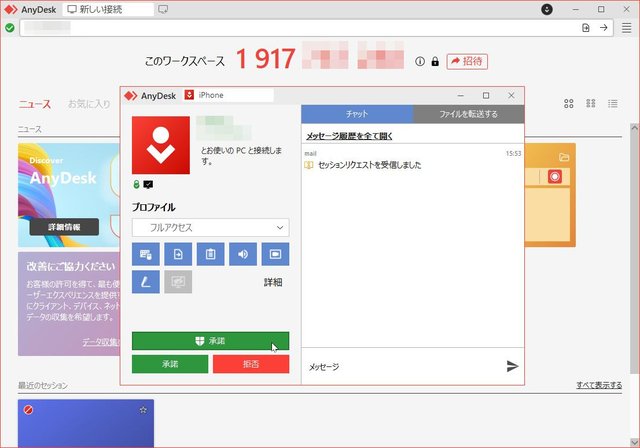Click the セッションリクエストを受信しました message

tap(370, 165)
